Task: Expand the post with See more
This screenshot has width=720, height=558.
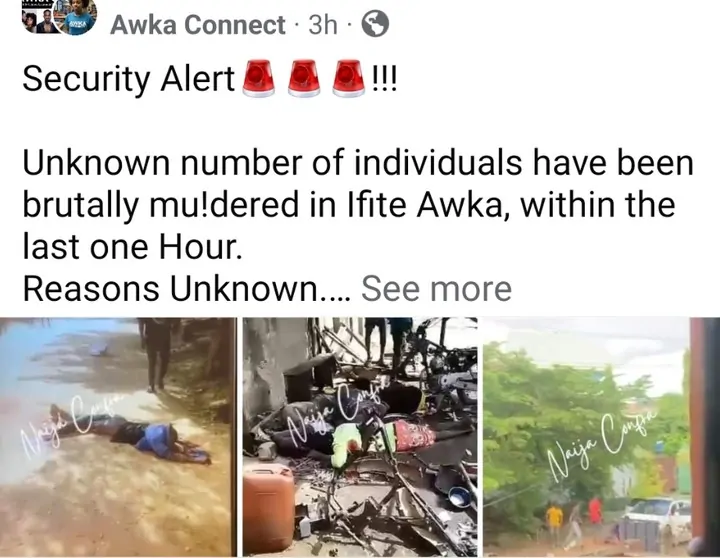Action: [436, 288]
